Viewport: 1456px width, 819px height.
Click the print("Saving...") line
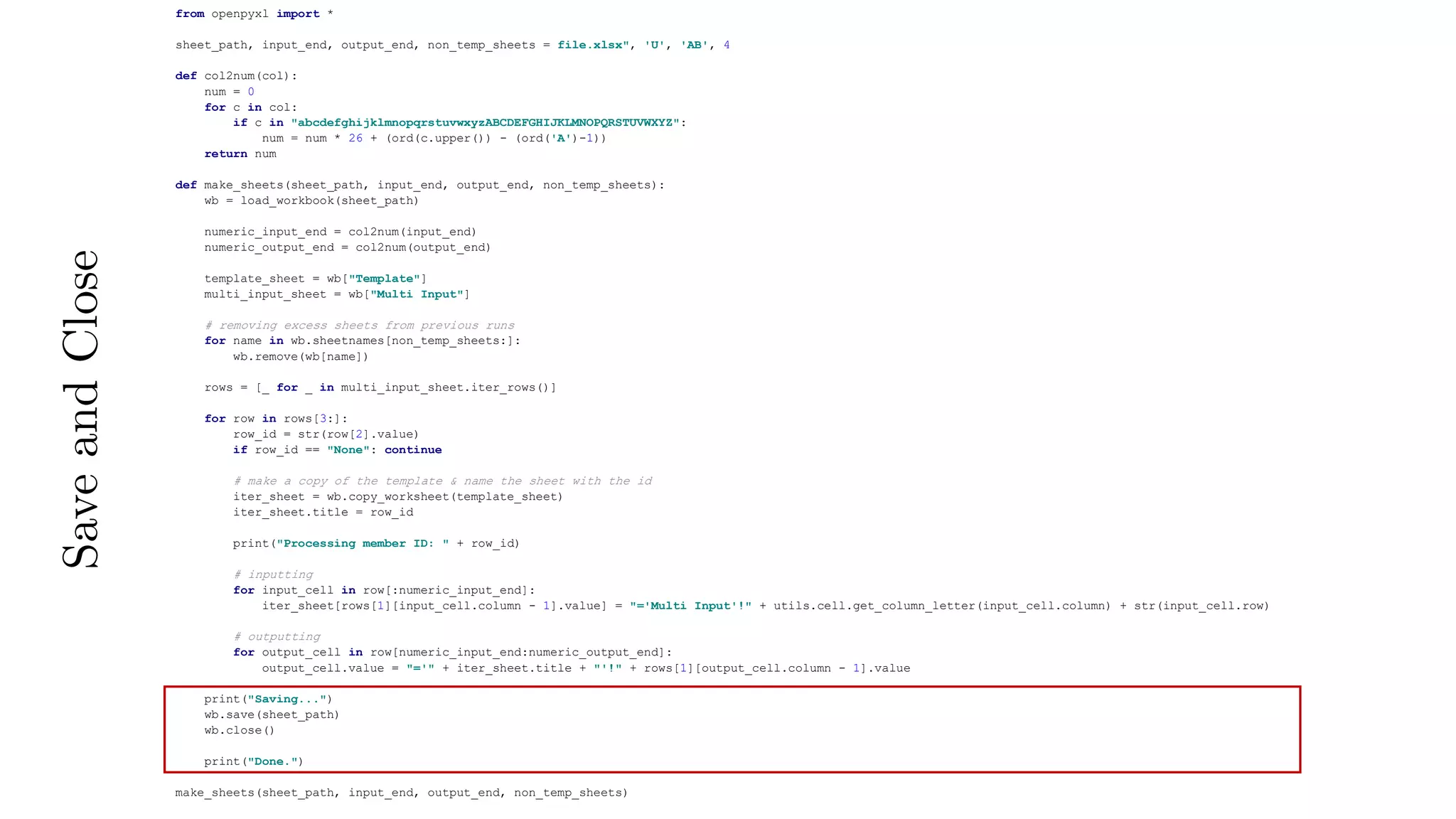click(268, 700)
